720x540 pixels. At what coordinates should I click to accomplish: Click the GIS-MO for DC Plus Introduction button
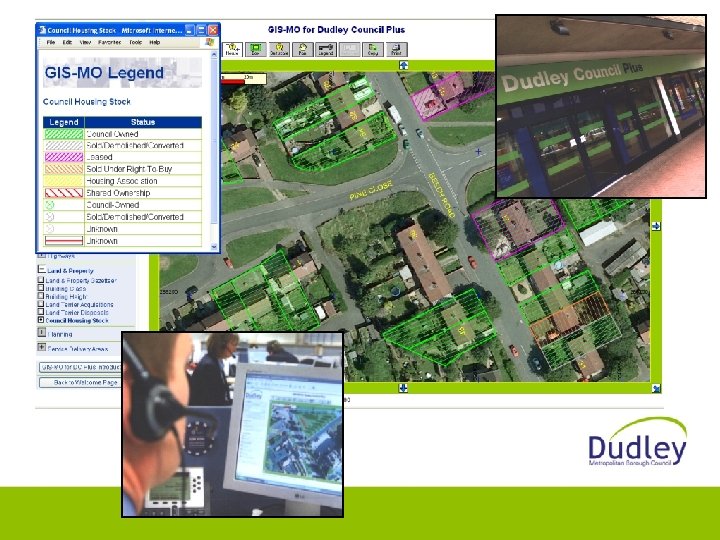pyautogui.click(x=80, y=367)
